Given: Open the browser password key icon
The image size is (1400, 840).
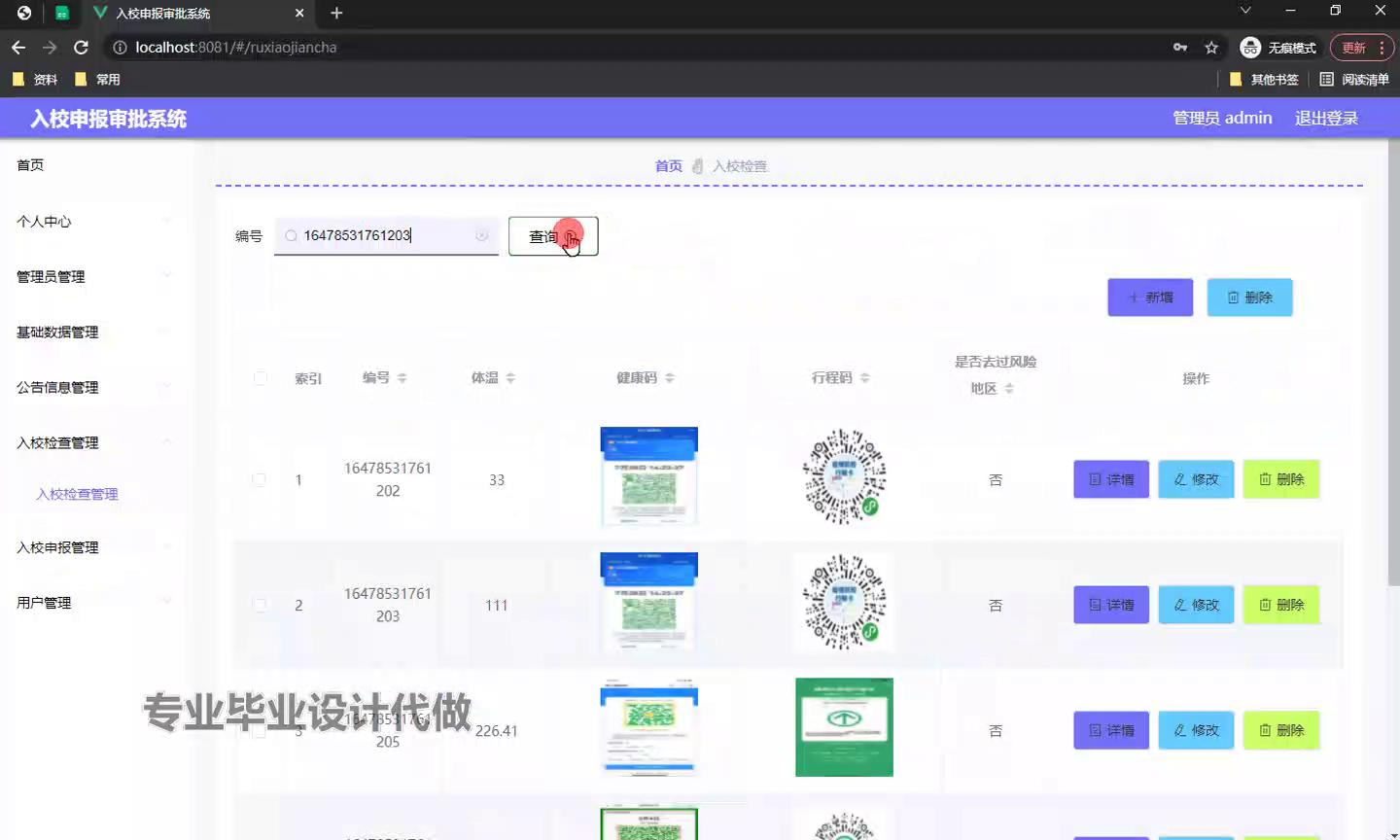Looking at the screenshot, I should click(x=1180, y=47).
